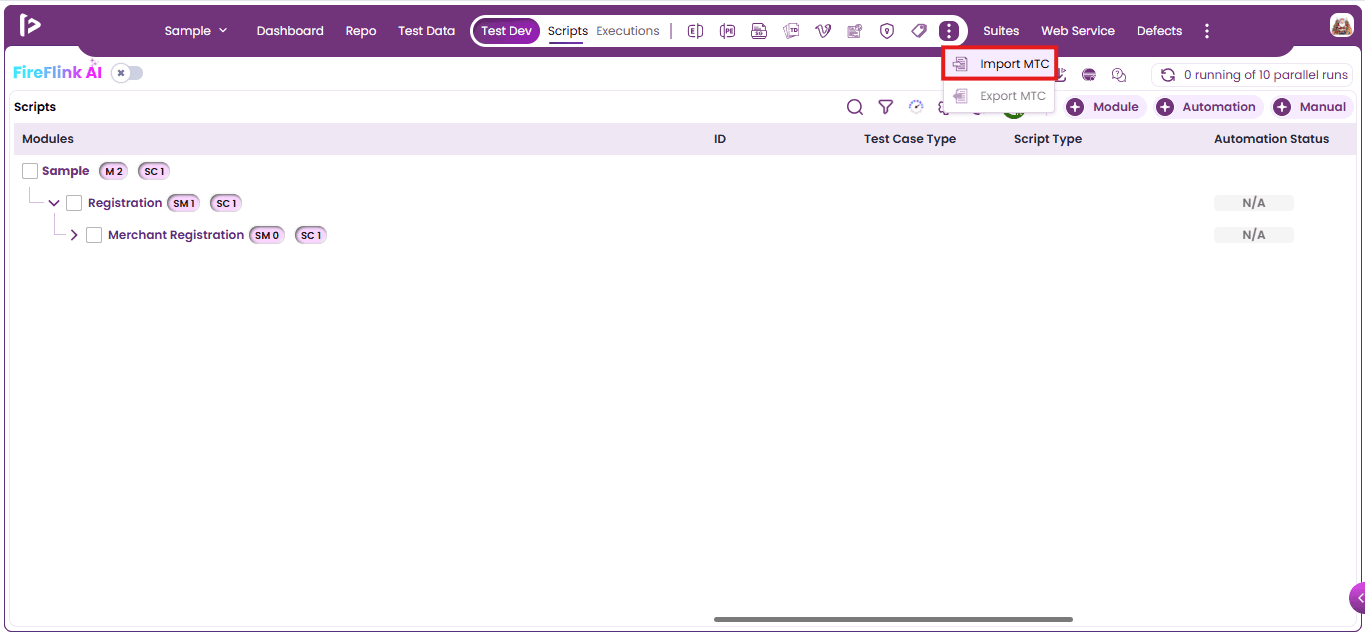
Task: Check the Merchant Registration checkbox
Action: click(94, 235)
